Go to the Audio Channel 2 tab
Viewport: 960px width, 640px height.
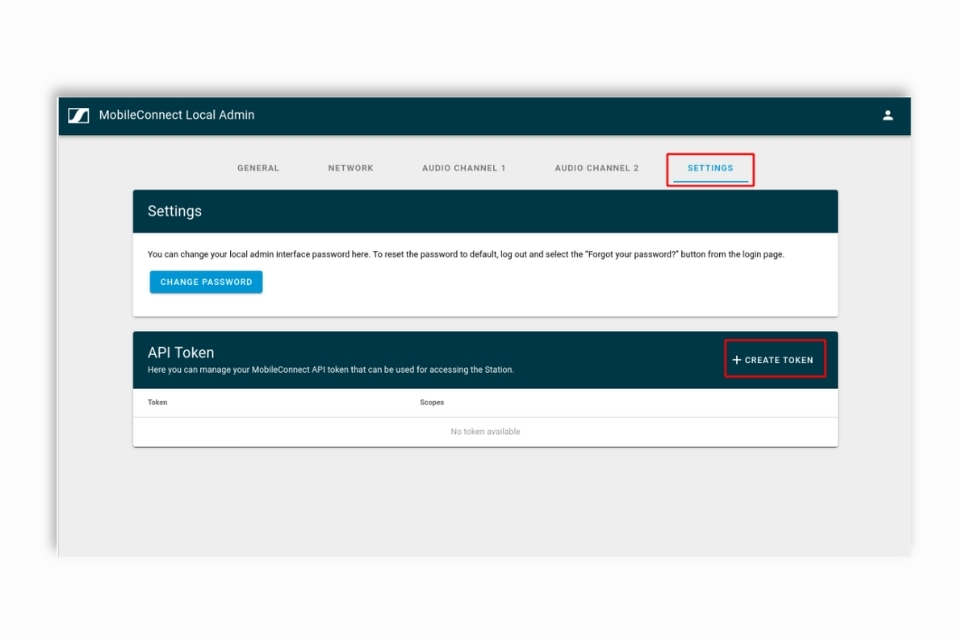pos(596,168)
